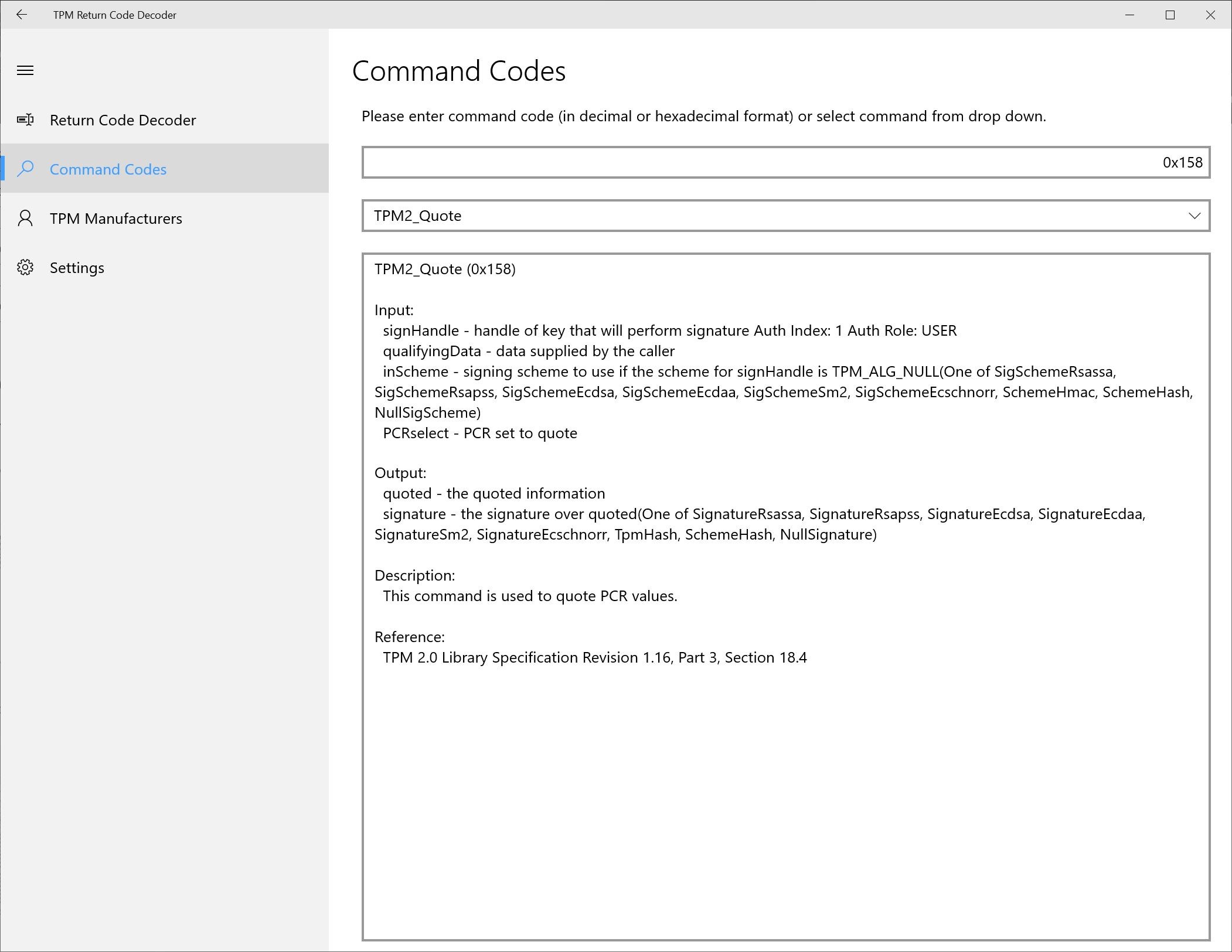The image size is (1232, 952).
Task: Maximize the application window
Action: (x=1170, y=15)
